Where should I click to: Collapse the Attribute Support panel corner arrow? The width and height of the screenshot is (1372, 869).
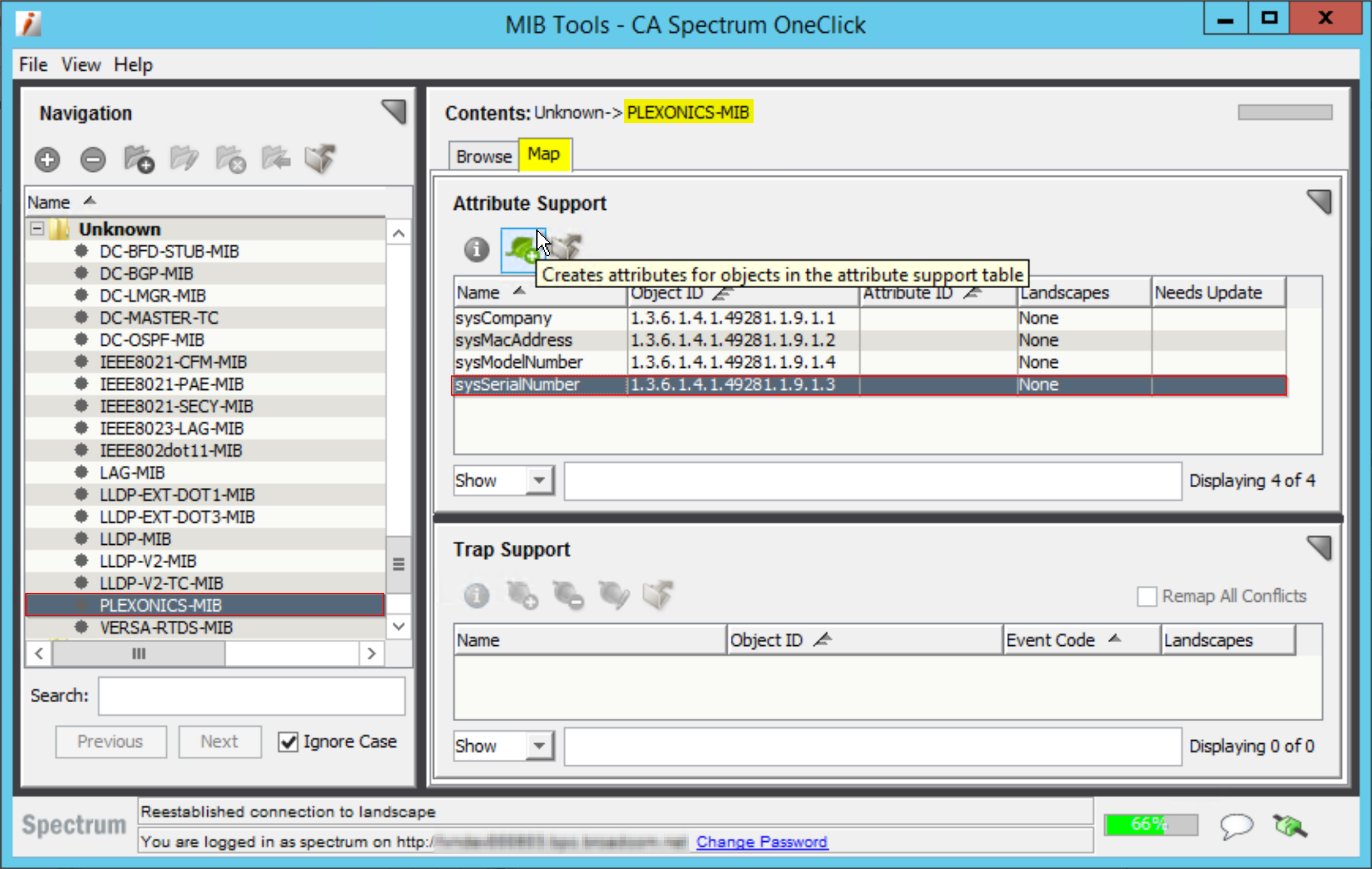tap(1320, 202)
